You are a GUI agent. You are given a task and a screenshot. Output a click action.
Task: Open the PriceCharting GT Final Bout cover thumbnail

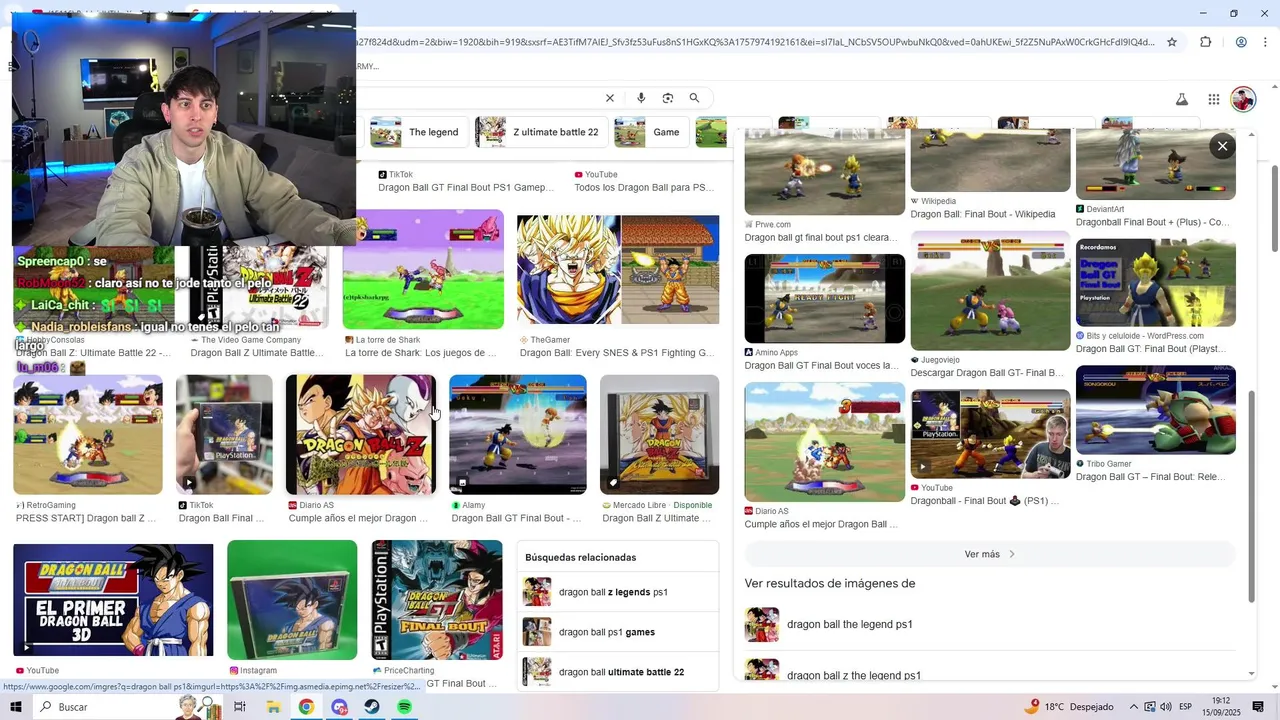(x=437, y=600)
